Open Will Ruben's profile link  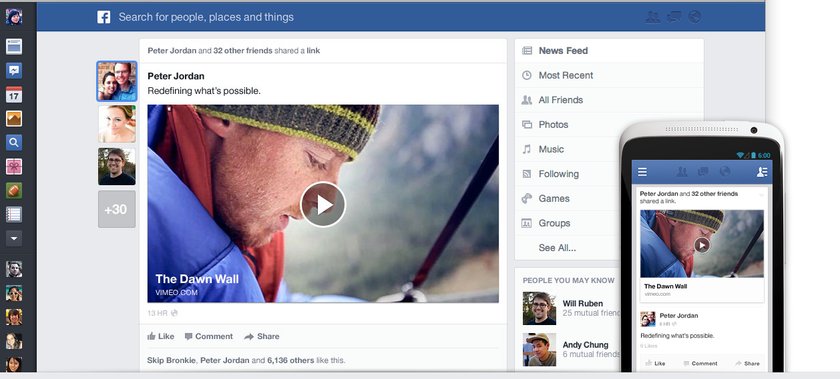[582, 303]
